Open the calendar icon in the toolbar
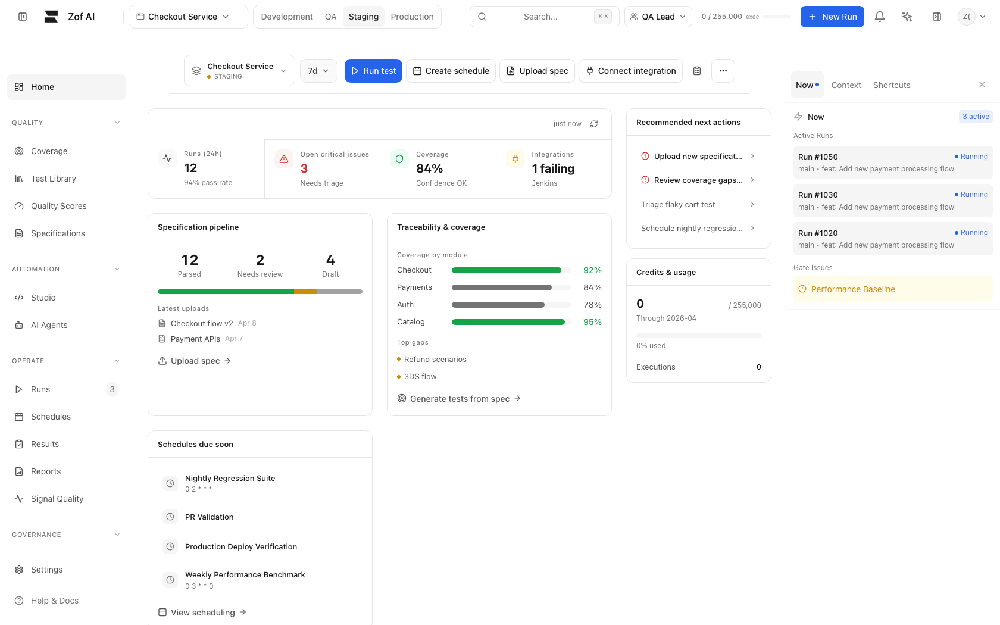The image size is (1000, 625). click(x=697, y=71)
